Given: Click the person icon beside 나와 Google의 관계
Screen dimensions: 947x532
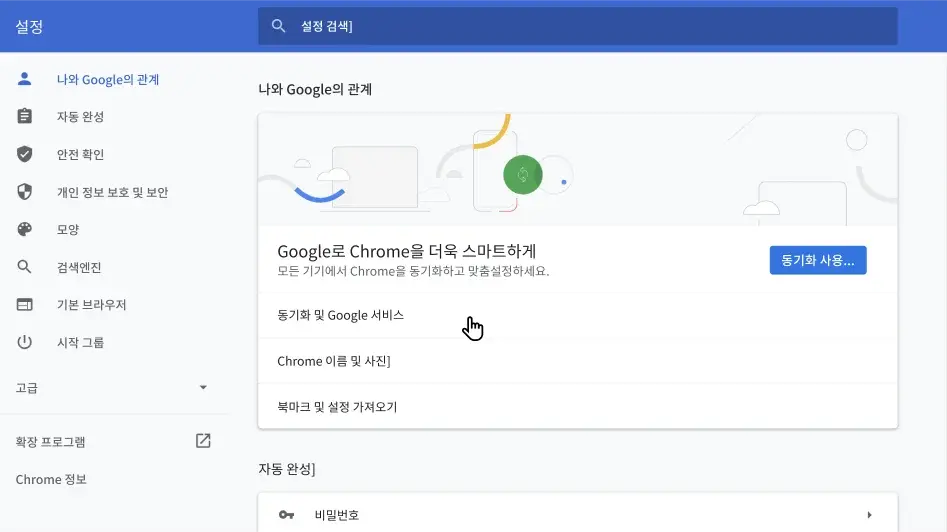Looking at the screenshot, I should pyautogui.click(x=24, y=79).
